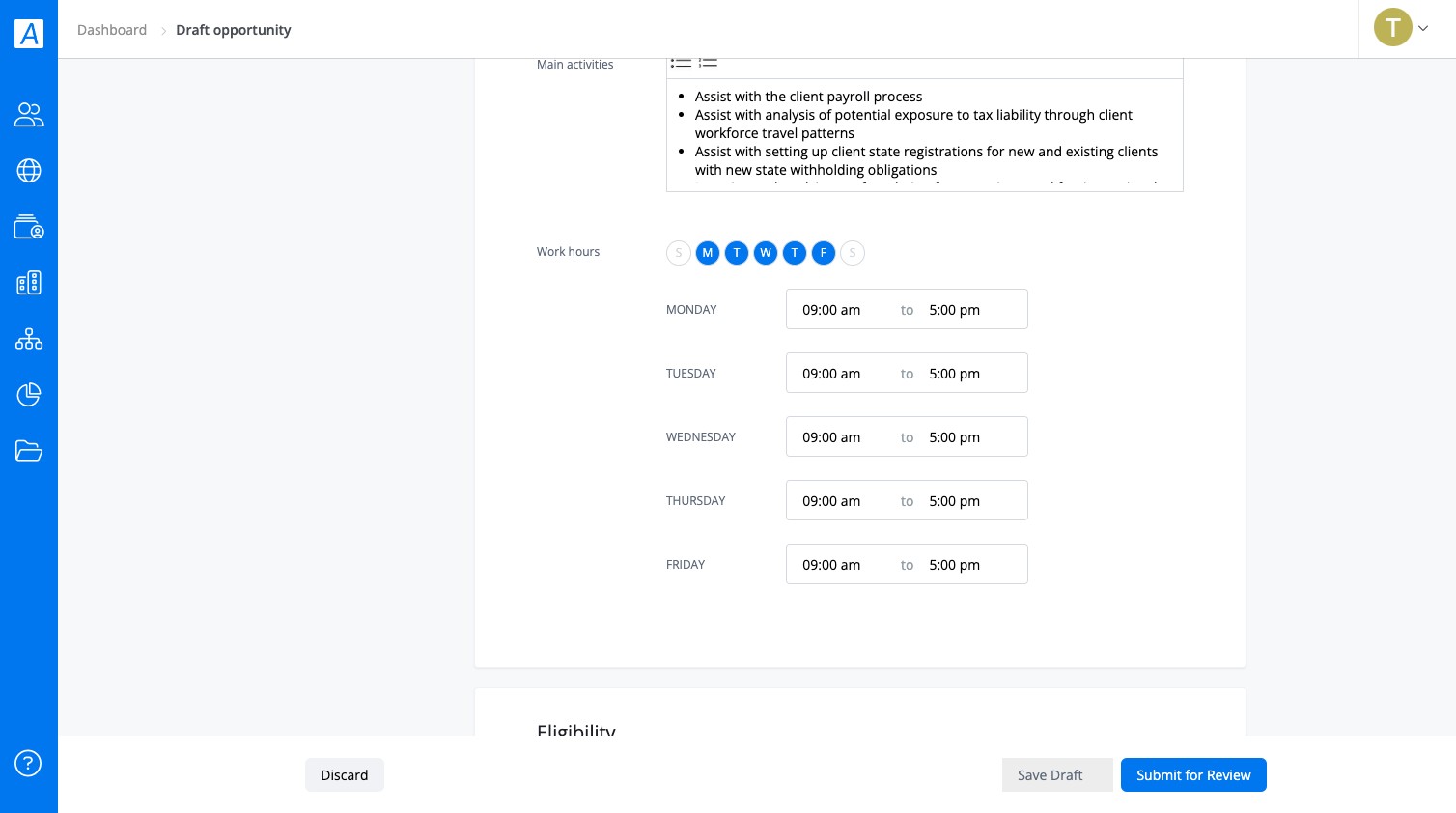Click the Discard button

tap(345, 775)
